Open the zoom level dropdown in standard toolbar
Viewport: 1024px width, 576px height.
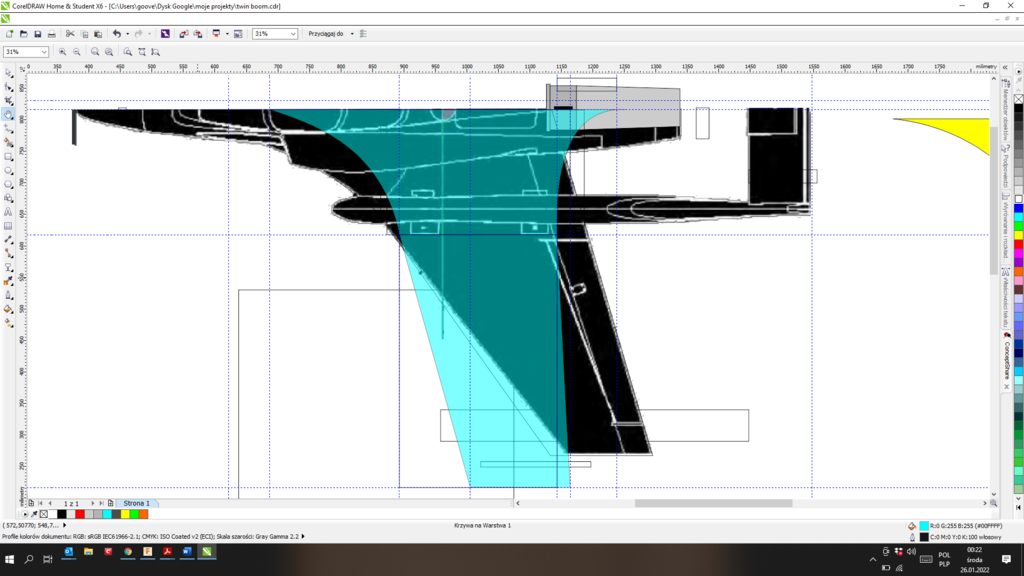(292, 34)
